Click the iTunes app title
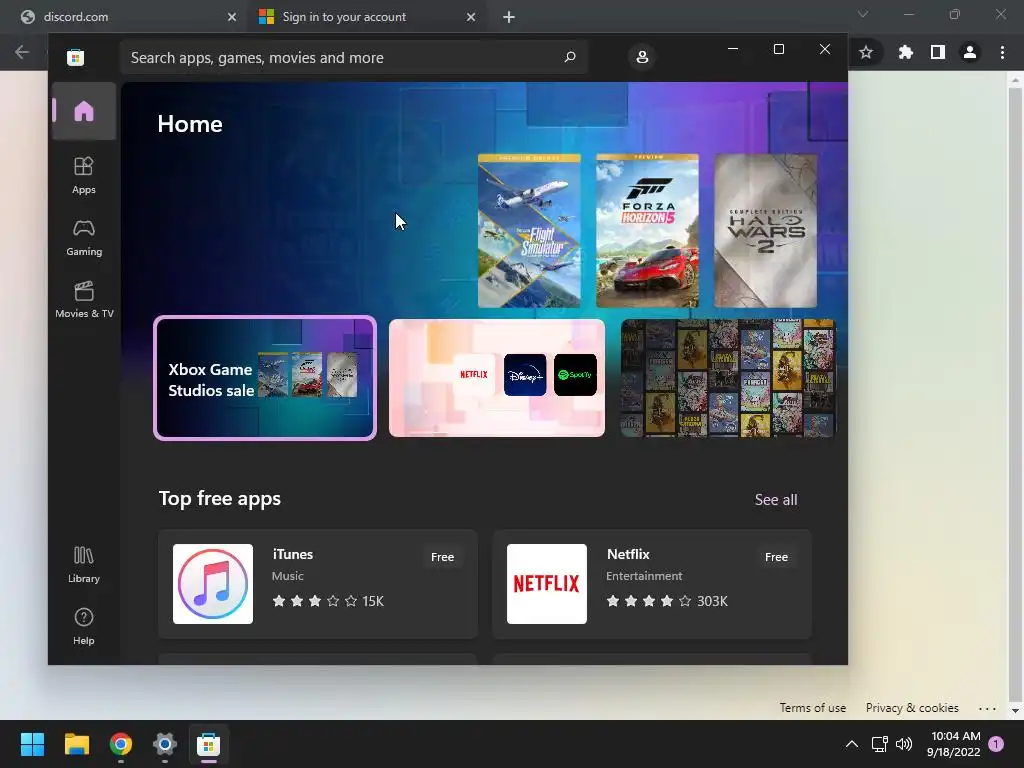The height and width of the screenshot is (768, 1024). click(x=293, y=554)
